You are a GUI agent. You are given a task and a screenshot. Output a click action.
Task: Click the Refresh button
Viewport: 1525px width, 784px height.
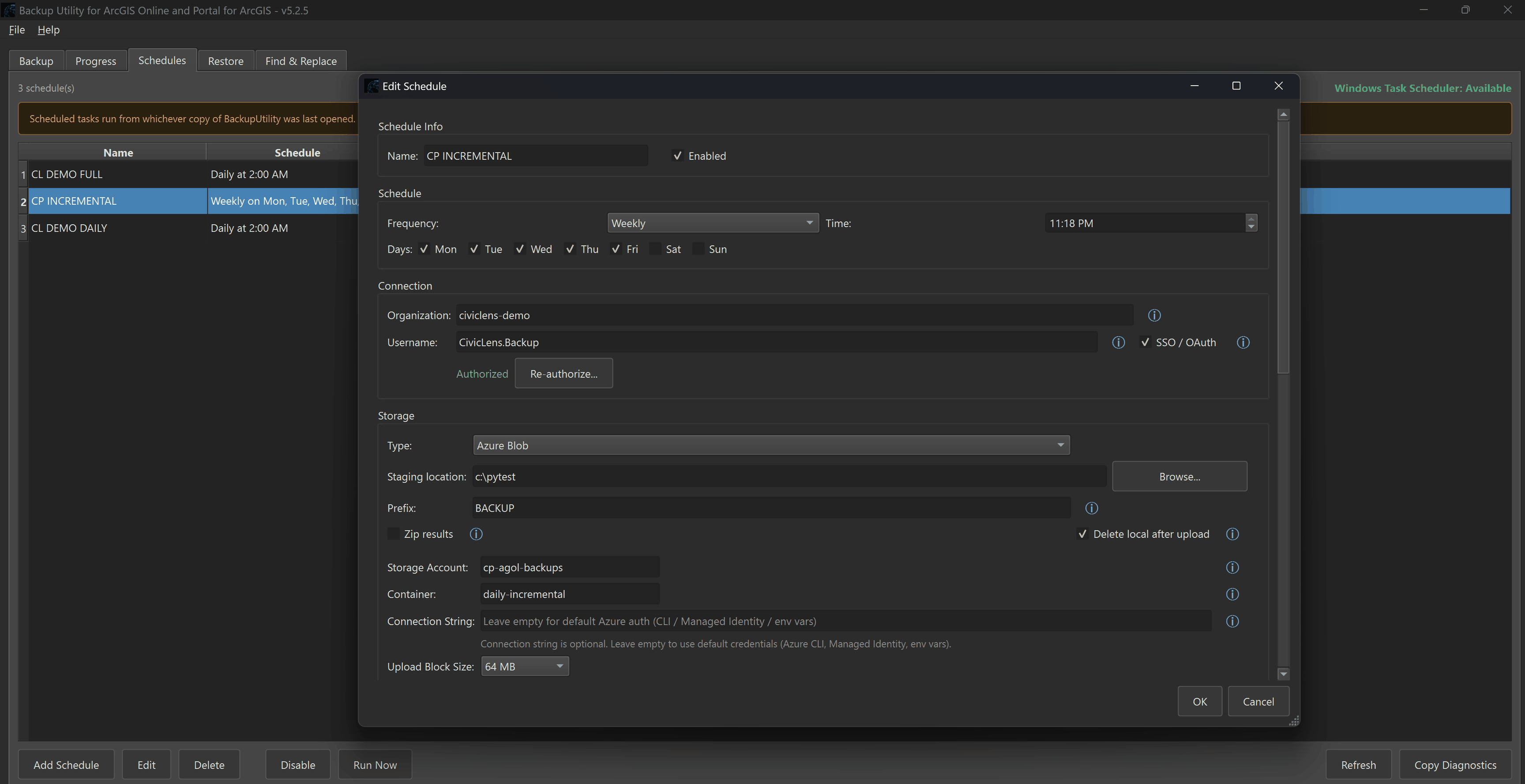1358,765
